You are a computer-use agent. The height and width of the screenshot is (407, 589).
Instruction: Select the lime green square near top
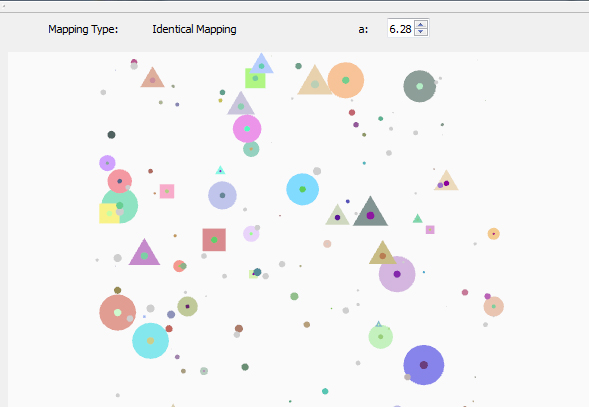pos(255,78)
